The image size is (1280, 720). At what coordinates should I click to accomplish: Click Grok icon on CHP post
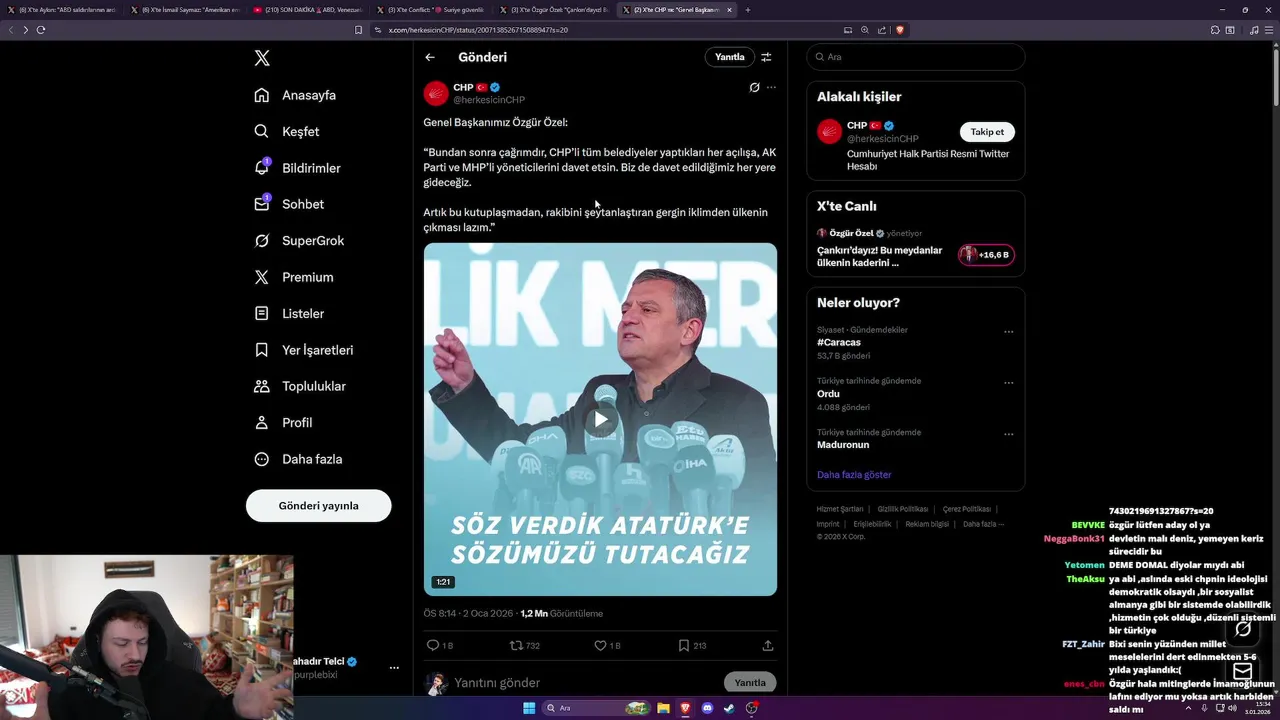click(x=754, y=87)
